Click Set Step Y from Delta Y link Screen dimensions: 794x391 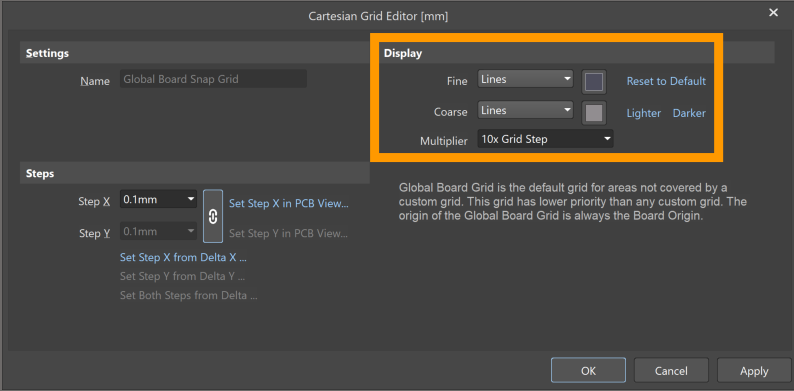(183, 277)
